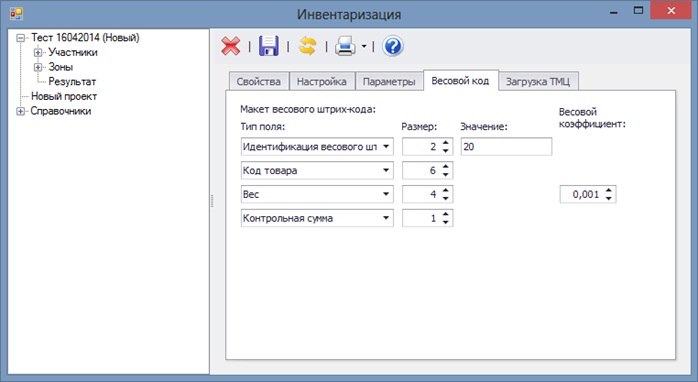This screenshot has width=698, height=382.
Task: Click the vertical splitter grip between panels
Action: coord(212,201)
